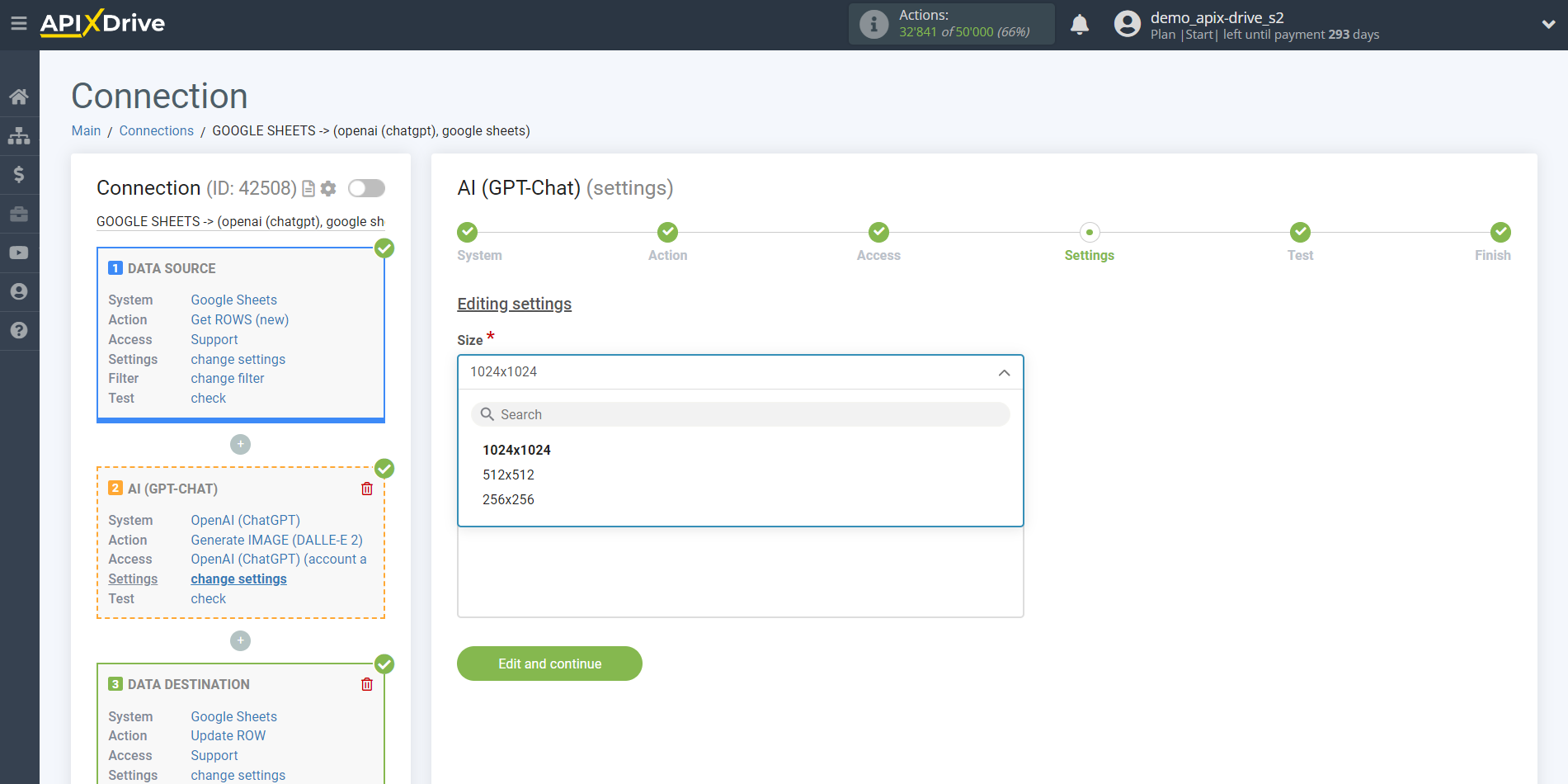Image resolution: width=1568 pixels, height=784 pixels.
Task: Click the dropdown Search field
Action: click(741, 414)
